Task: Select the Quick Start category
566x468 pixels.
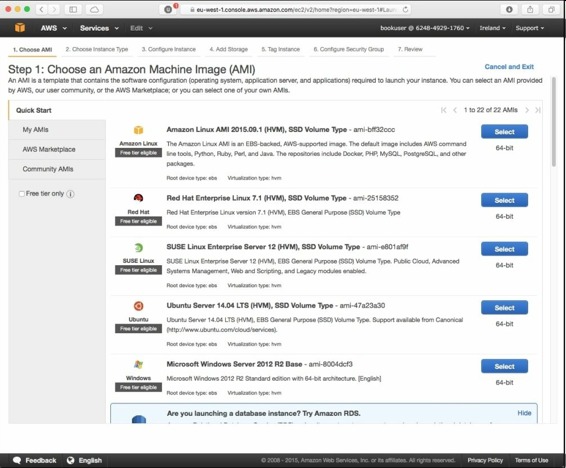Action: [x=57, y=110]
